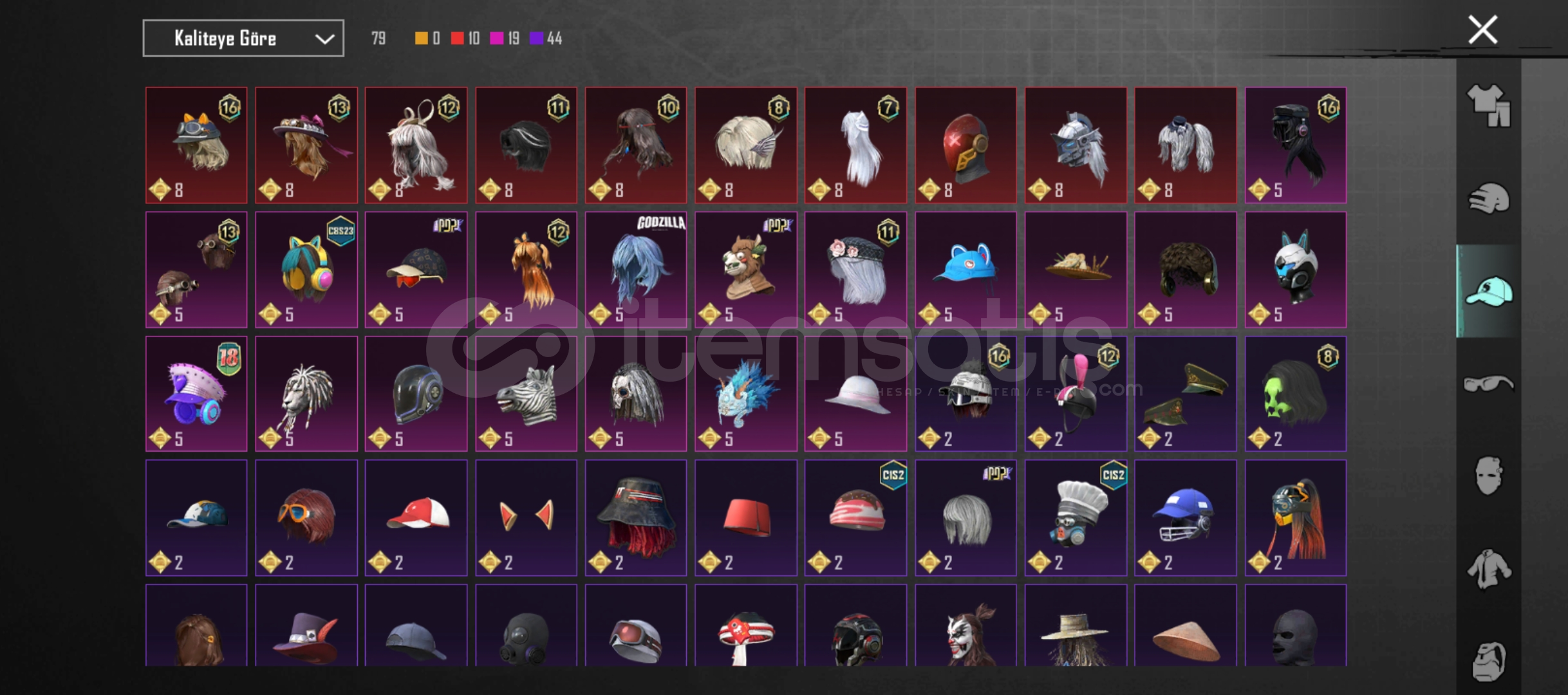Open the jacket category icon
The width and height of the screenshot is (1568, 695).
(x=1489, y=568)
